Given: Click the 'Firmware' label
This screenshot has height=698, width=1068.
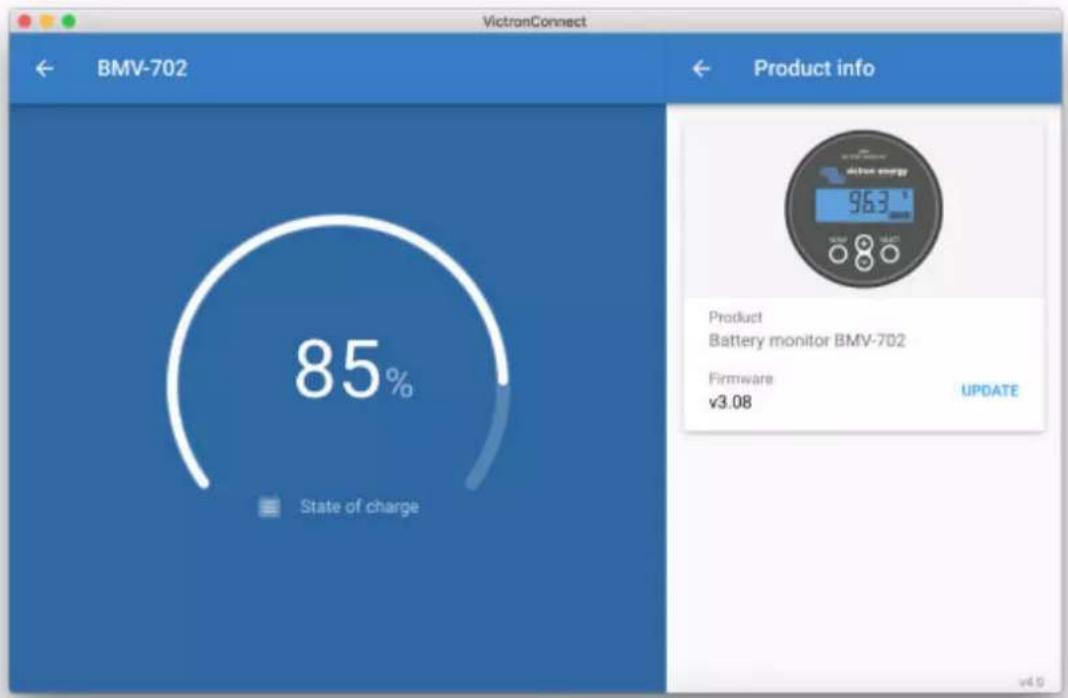Looking at the screenshot, I should coord(740,379).
